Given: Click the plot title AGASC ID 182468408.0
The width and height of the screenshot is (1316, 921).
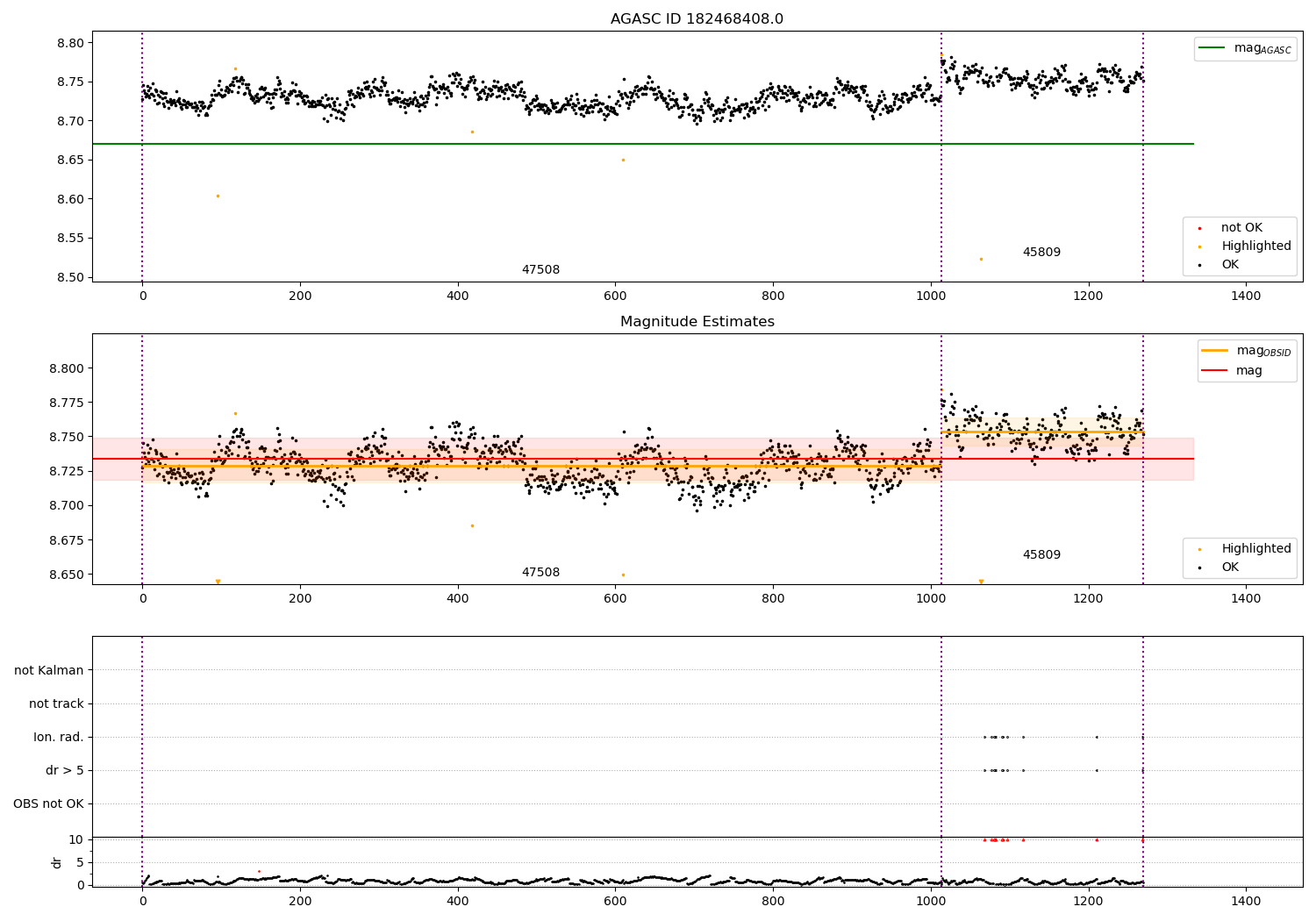Looking at the screenshot, I should (697, 19).
